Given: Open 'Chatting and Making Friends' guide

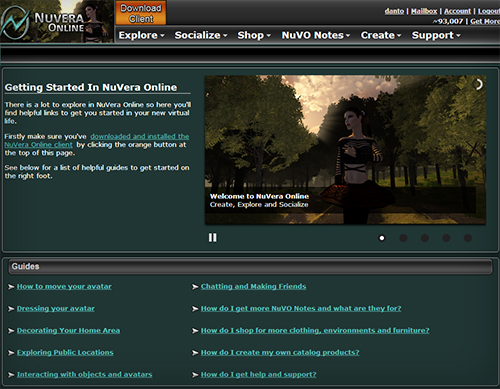Looking at the screenshot, I should click(x=253, y=287).
